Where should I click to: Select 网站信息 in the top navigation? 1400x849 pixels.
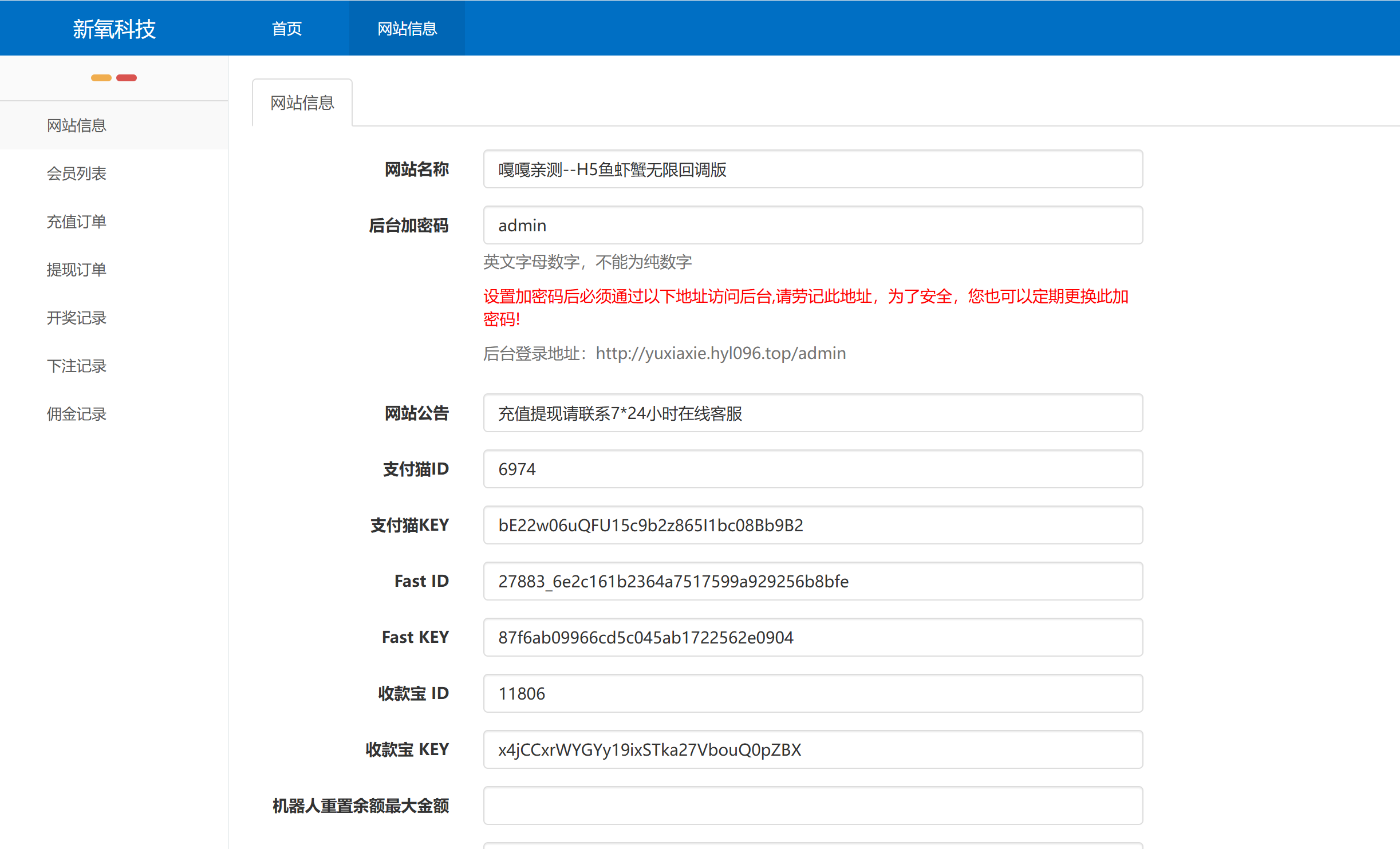[407, 29]
